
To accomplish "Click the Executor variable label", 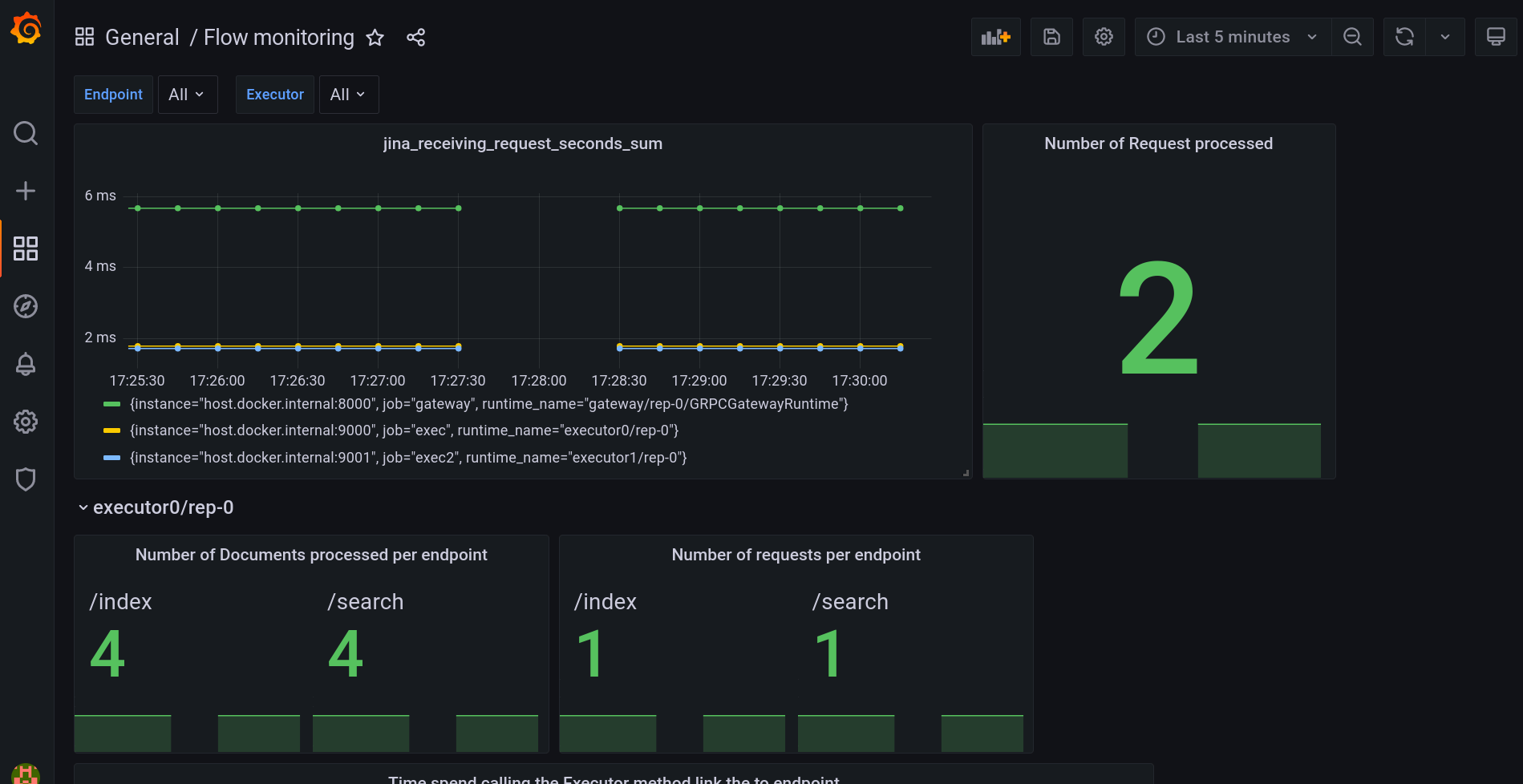I will pos(275,95).
